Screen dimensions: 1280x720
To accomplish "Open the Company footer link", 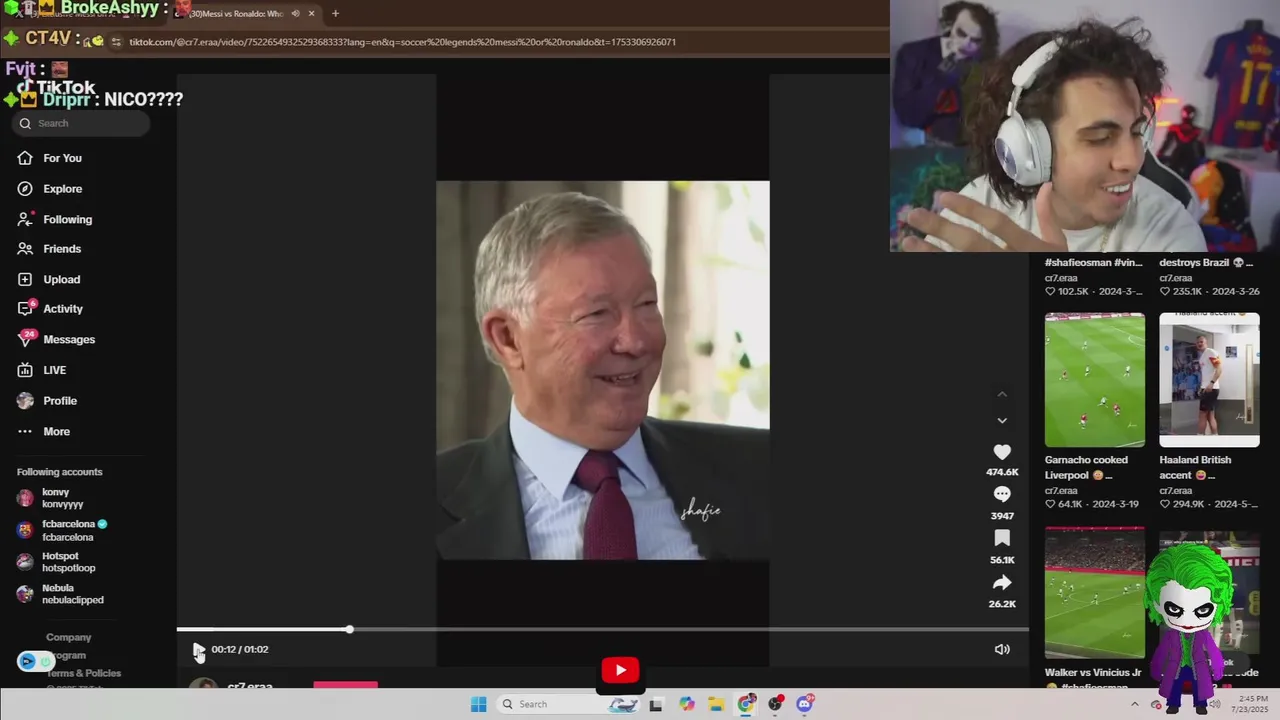I will click(x=68, y=637).
